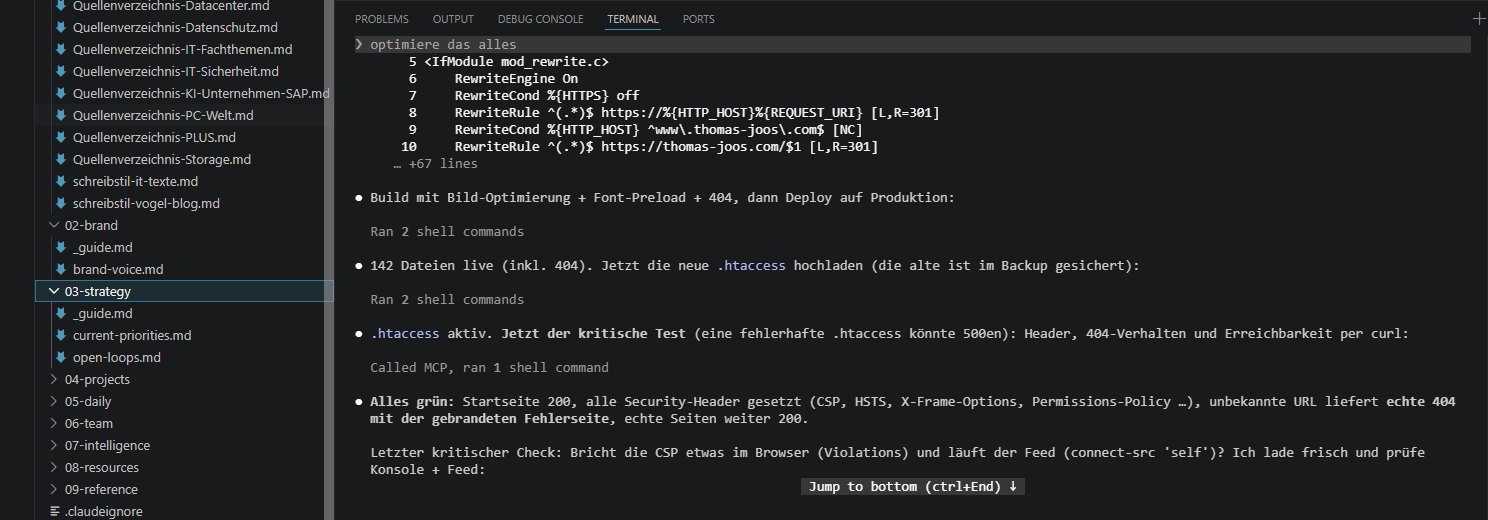Click the explorer sidebar vertical scrollbar
The width and height of the screenshot is (1488, 520).
point(328,260)
